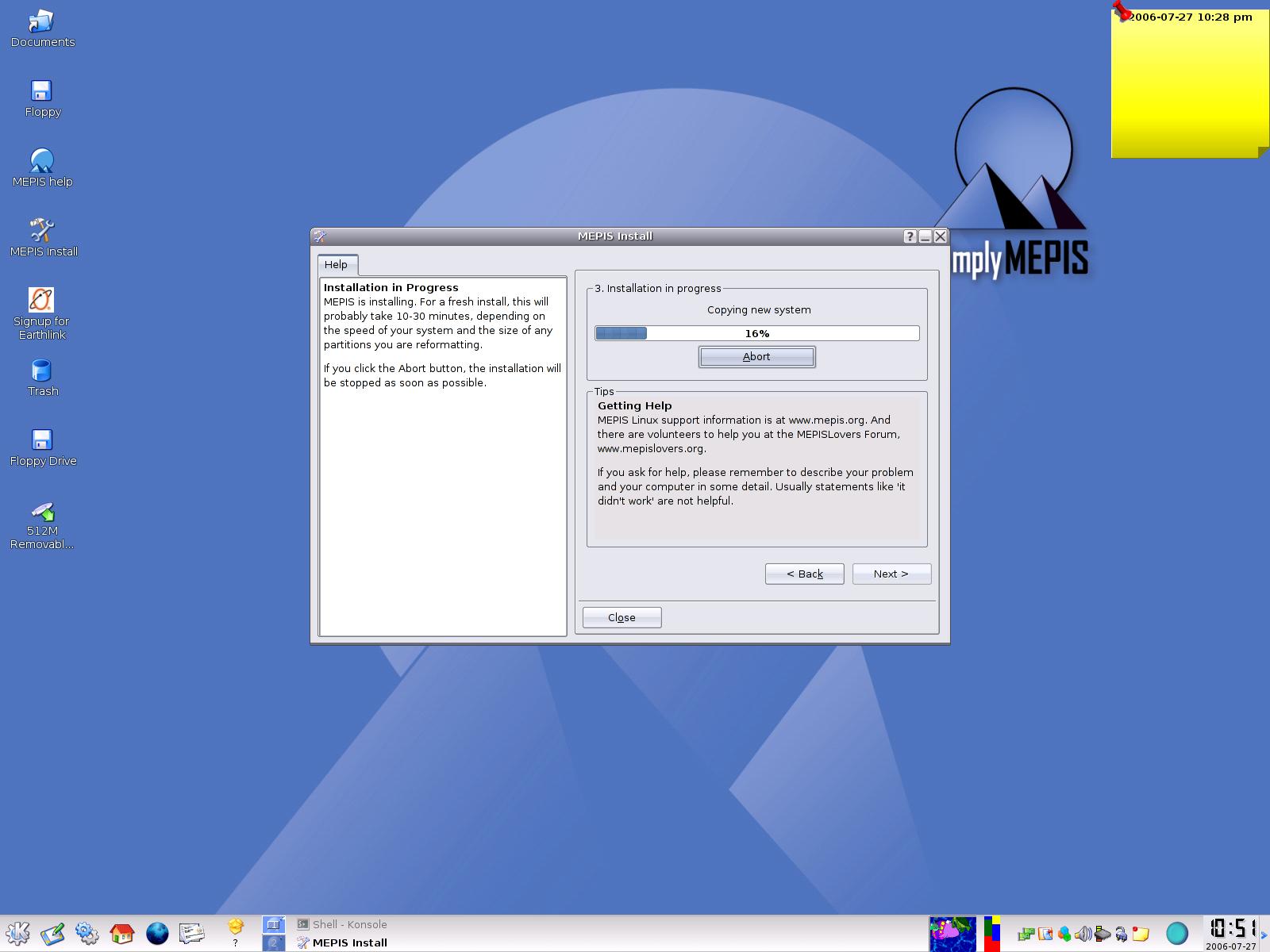Click the Help tab in MEPIS Install

(x=337, y=264)
